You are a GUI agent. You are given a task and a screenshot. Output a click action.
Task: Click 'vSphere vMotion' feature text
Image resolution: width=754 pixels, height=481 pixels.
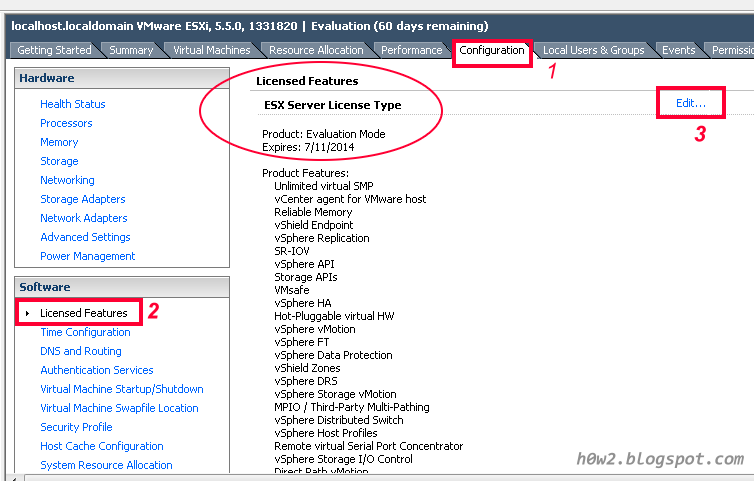coord(315,329)
